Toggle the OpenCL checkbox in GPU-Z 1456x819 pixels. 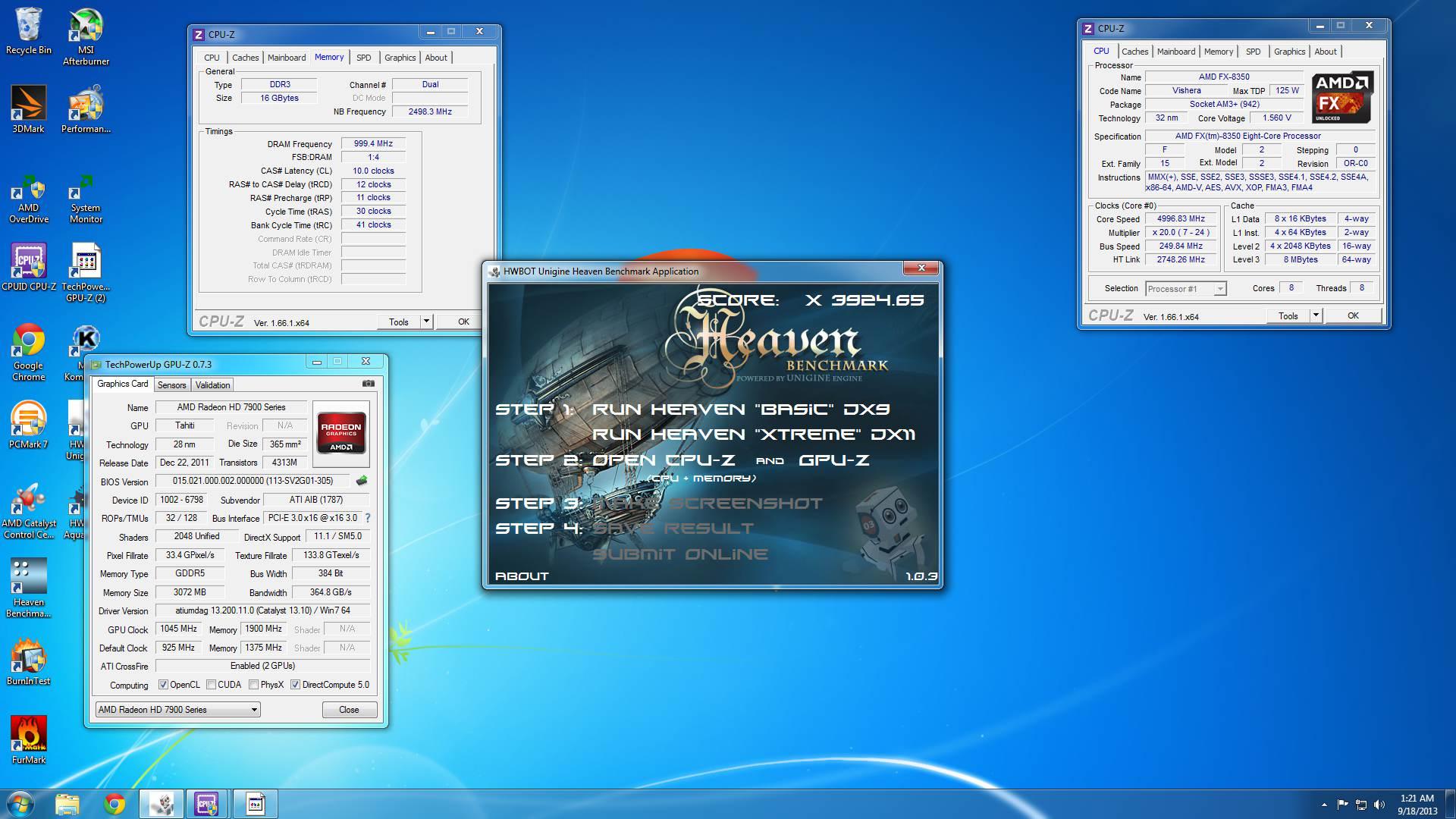point(163,685)
